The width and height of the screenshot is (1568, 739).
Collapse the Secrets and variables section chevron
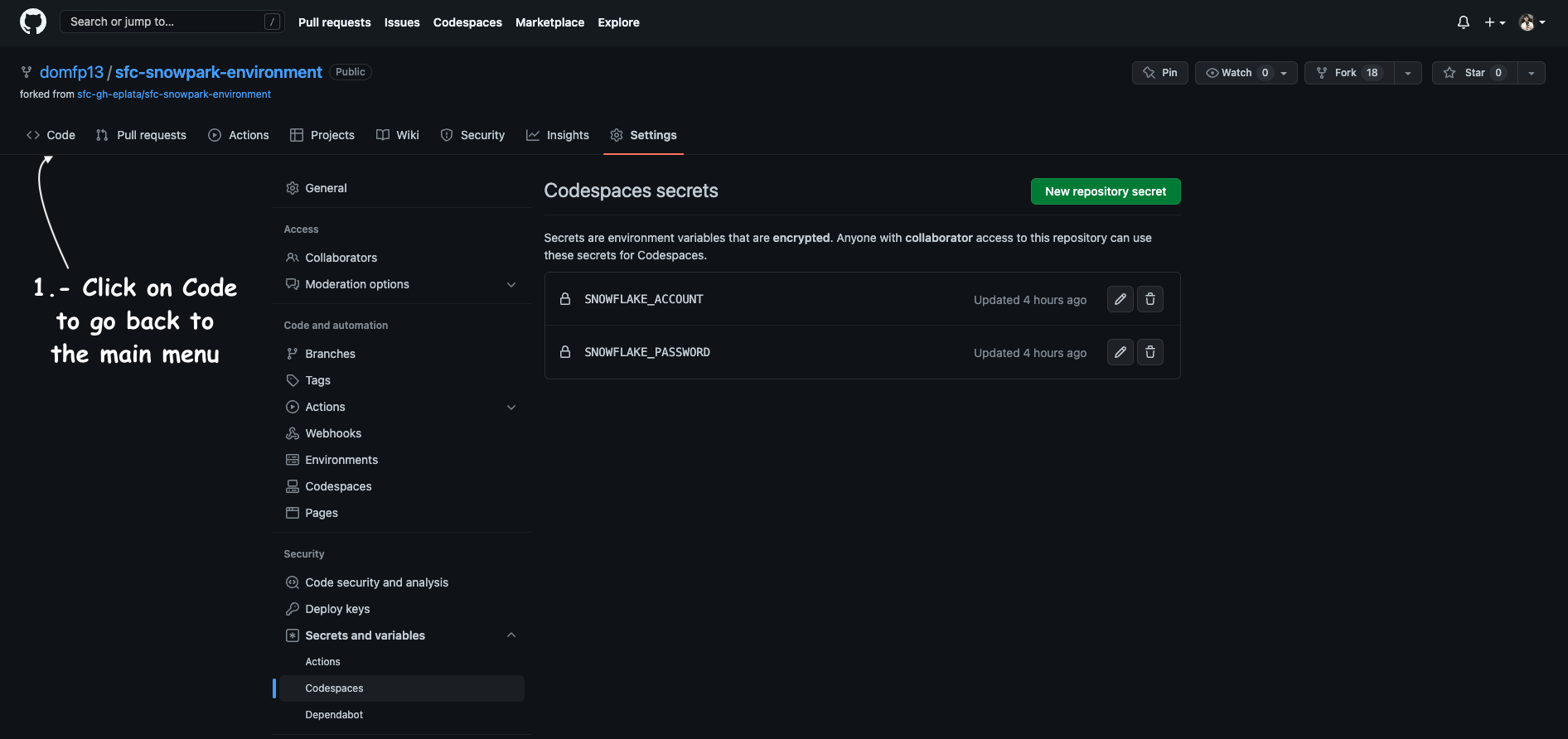tap(511, 635)
